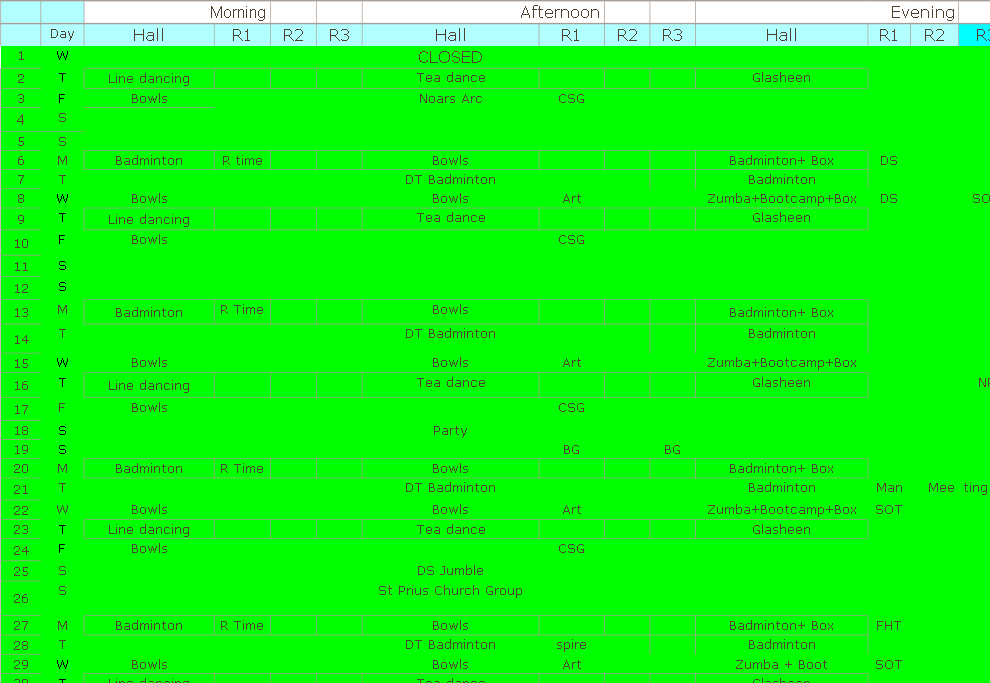Click the 'spire' cell in row 28
The width and height of the screenshot is (990, 683).
(x=571, y=645)
